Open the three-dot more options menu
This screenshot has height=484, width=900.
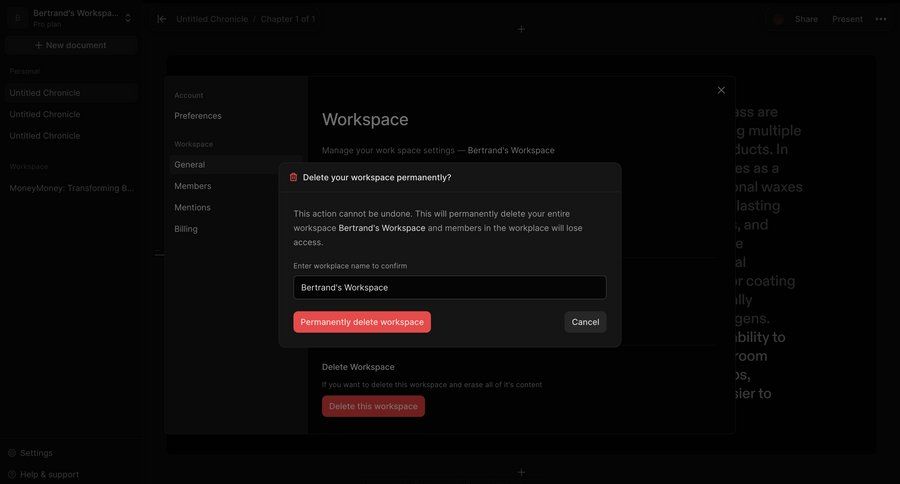pos(881,19)
